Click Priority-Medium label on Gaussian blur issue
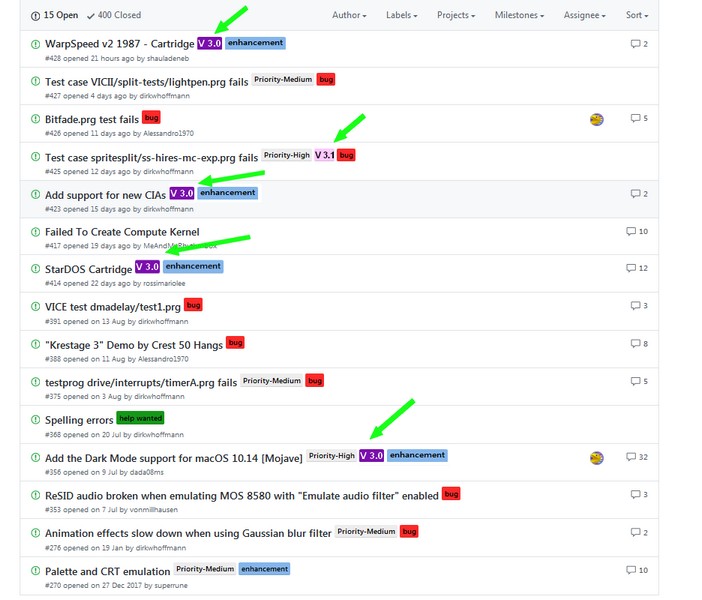This screenshot has width=702, height=600. 366,531
